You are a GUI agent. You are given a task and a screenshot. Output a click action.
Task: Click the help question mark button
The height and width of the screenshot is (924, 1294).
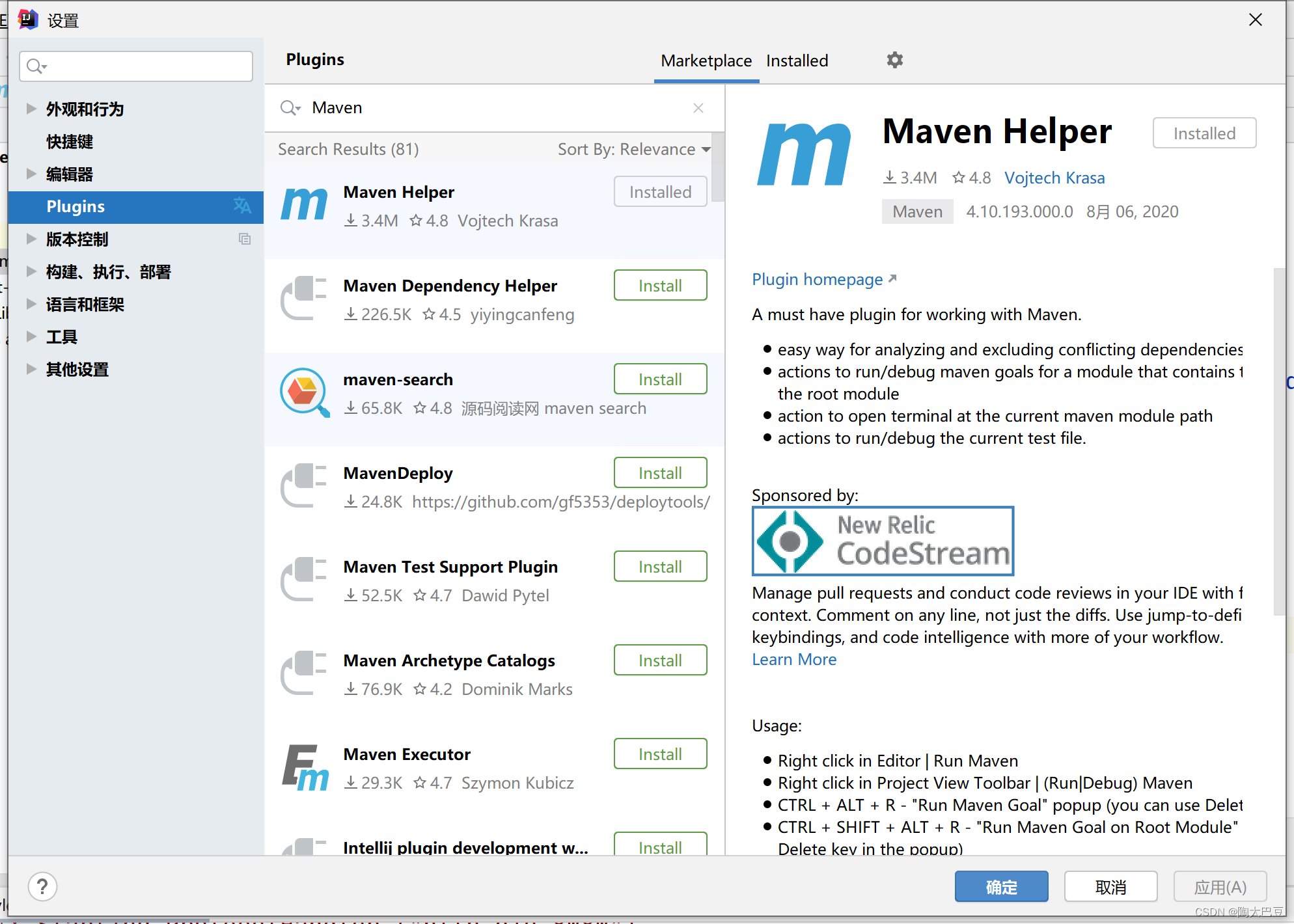tap(43, 886)
